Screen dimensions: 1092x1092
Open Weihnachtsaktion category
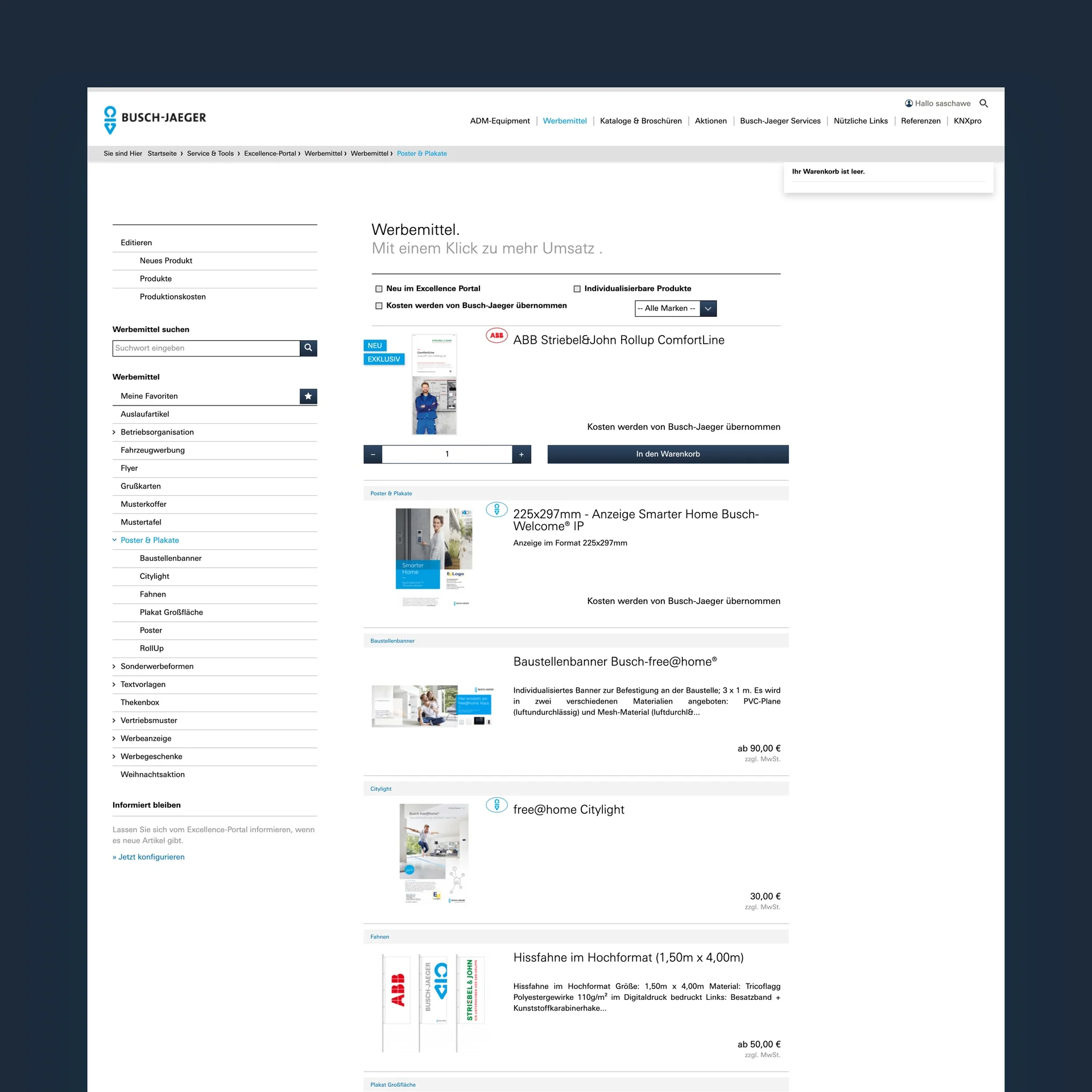pyautogui.click(x=152, y=775)
